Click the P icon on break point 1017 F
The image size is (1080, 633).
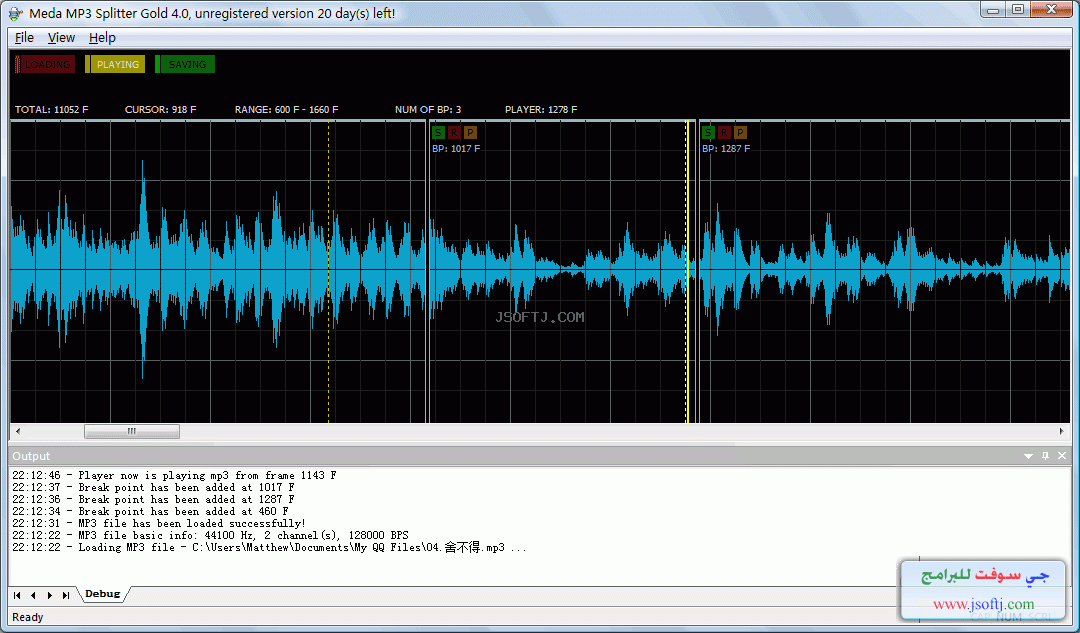pos(470,132)
